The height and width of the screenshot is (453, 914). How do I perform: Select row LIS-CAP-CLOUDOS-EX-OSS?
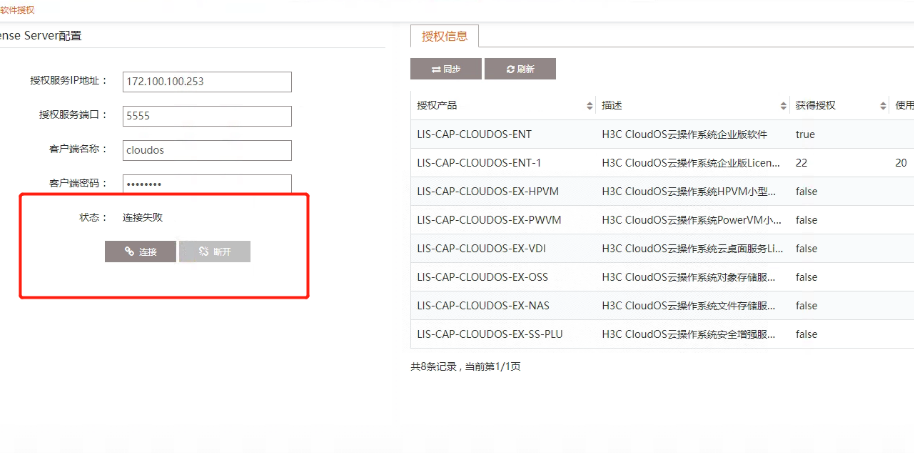(x=662, y=277)
